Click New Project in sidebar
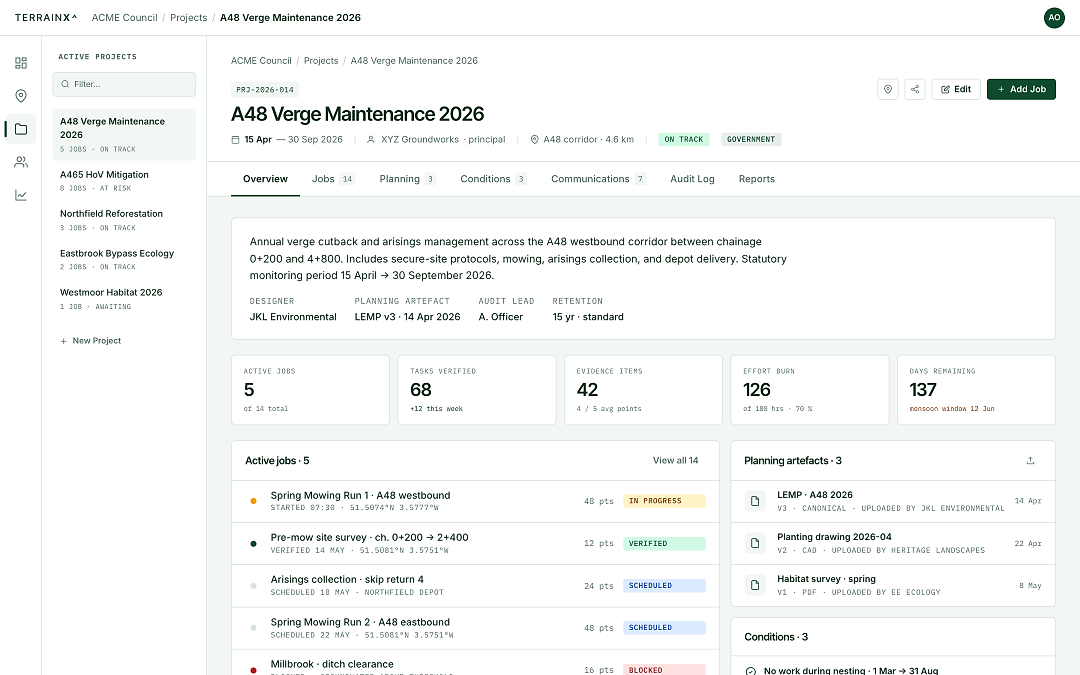1080x675 pixels. 90,341
